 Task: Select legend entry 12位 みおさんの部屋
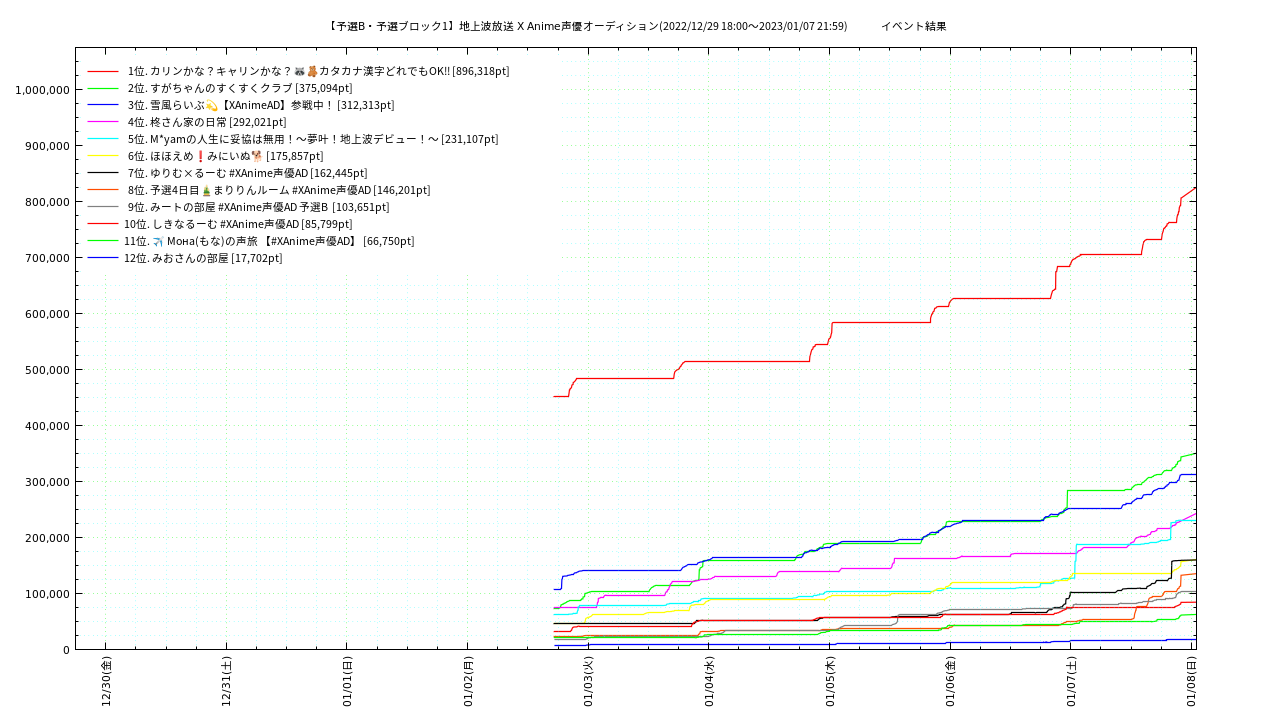[x=203, y=258]
